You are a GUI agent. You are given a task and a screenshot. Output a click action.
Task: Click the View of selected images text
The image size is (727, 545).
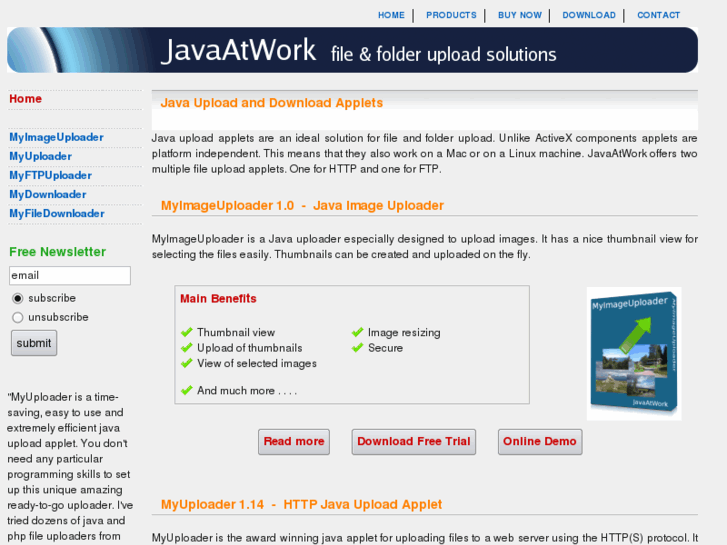pyautogui.click(x=257, y=363)
